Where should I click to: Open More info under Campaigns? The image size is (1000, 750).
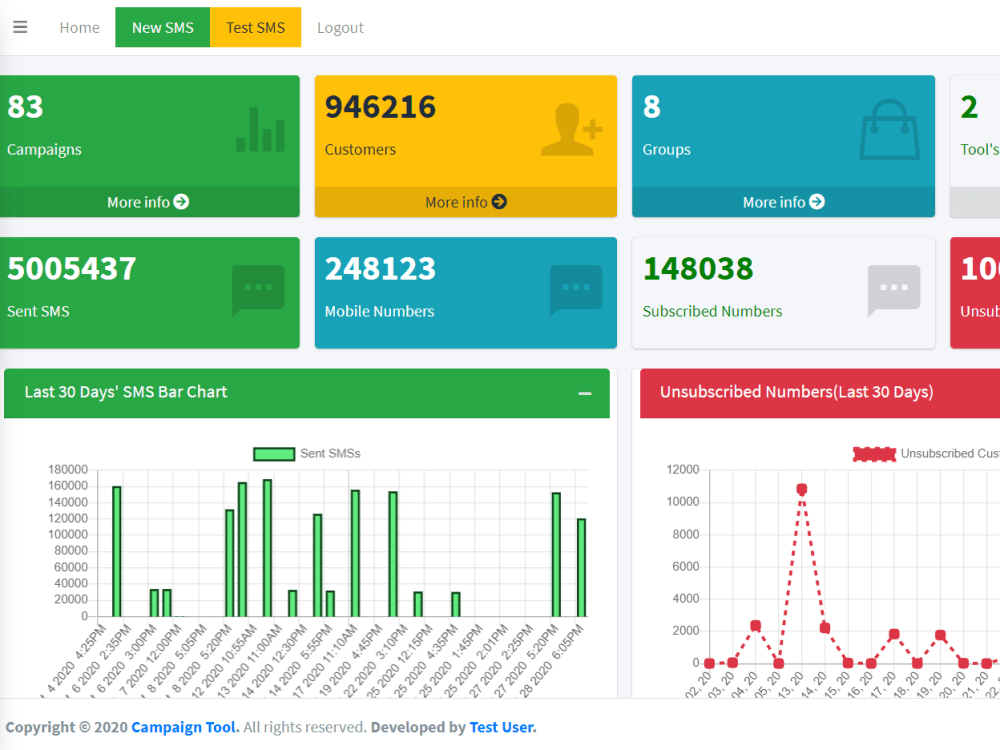pos(148,202)
